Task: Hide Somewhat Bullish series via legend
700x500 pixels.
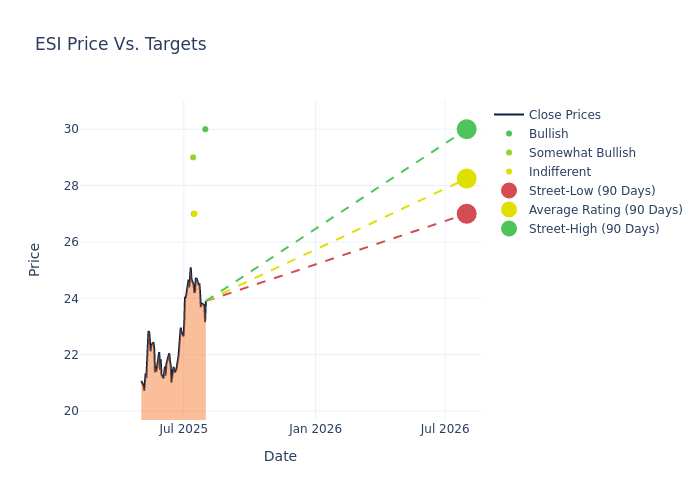Action: [x=565, y=153]
